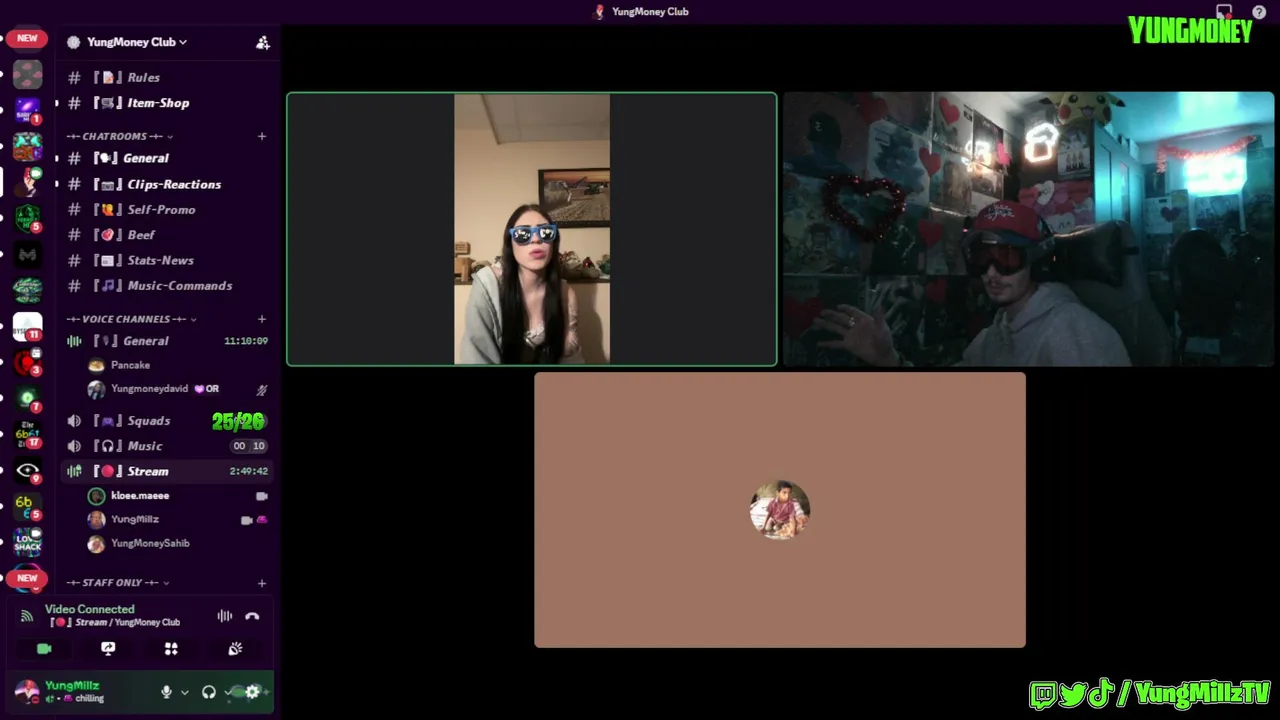Click the invite people icon
Viewport: 1280px width, 720px height.
(262, 42)
